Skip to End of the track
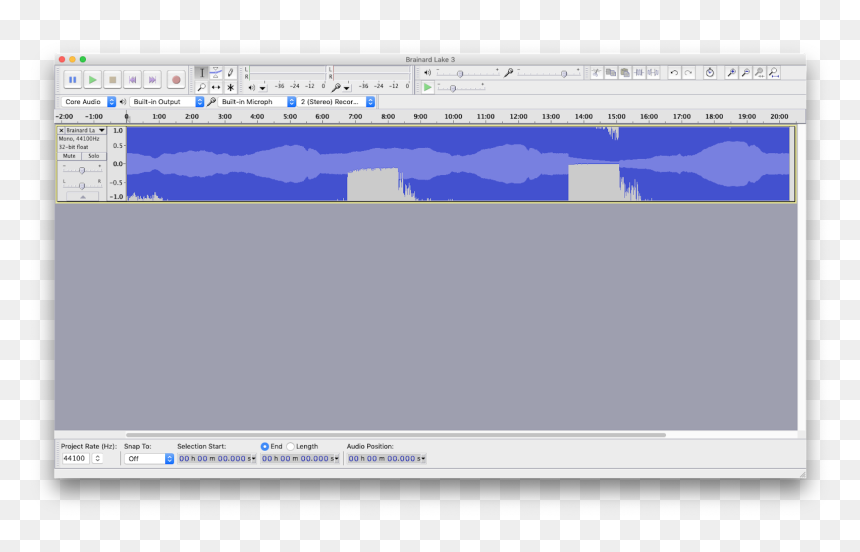This screenshot has height=552, width=860. point(152,80)
